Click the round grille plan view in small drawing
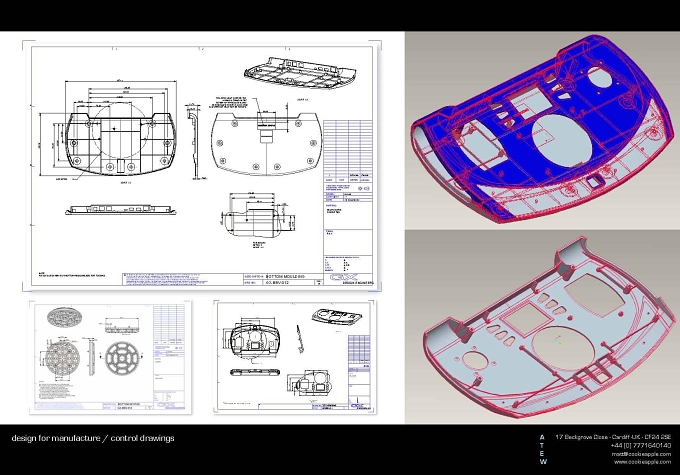Screen dimensions: 680x475 coord(62,358)
